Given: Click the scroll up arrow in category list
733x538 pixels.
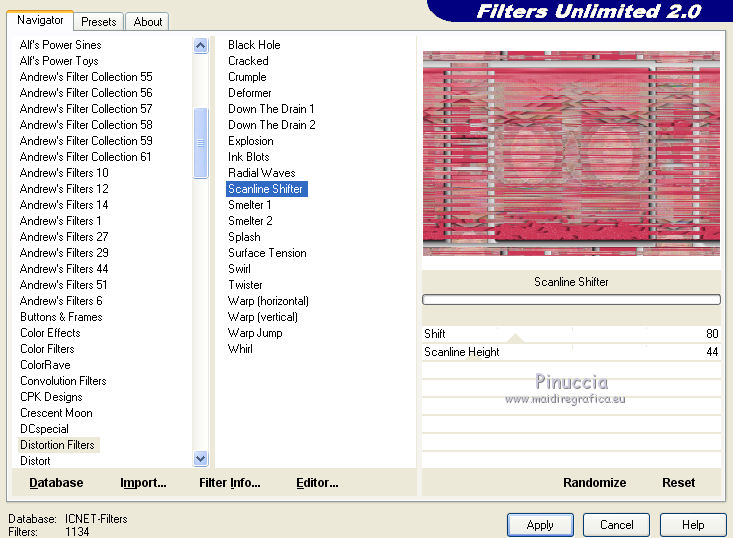Looking at the screenshot, I should tap(201, 45).
